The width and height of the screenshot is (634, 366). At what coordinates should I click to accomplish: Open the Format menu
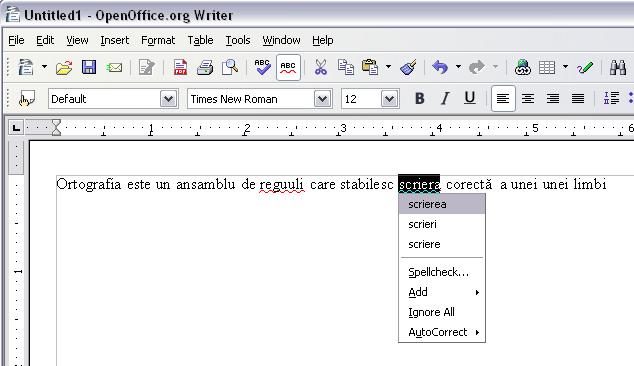[158, 40]
